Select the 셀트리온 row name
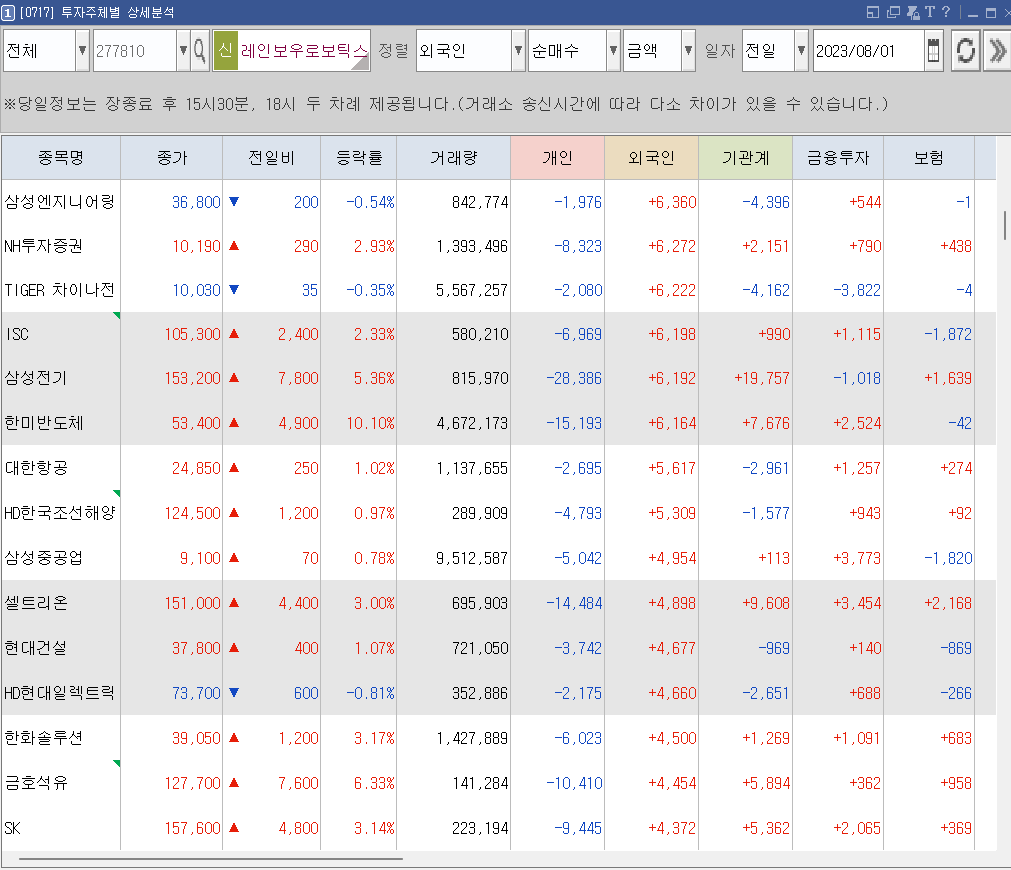The width and height of the screenshot is (1011, 870). pos(35,603)
